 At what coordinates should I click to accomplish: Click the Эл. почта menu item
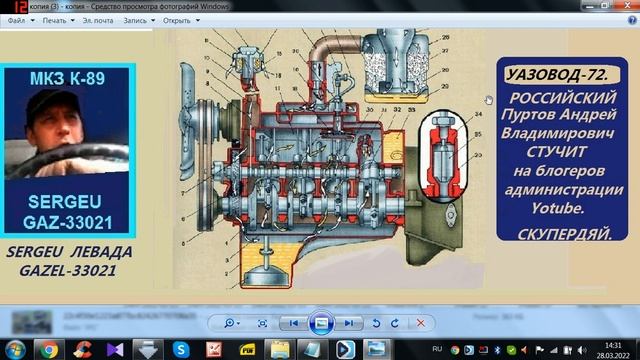98,20
